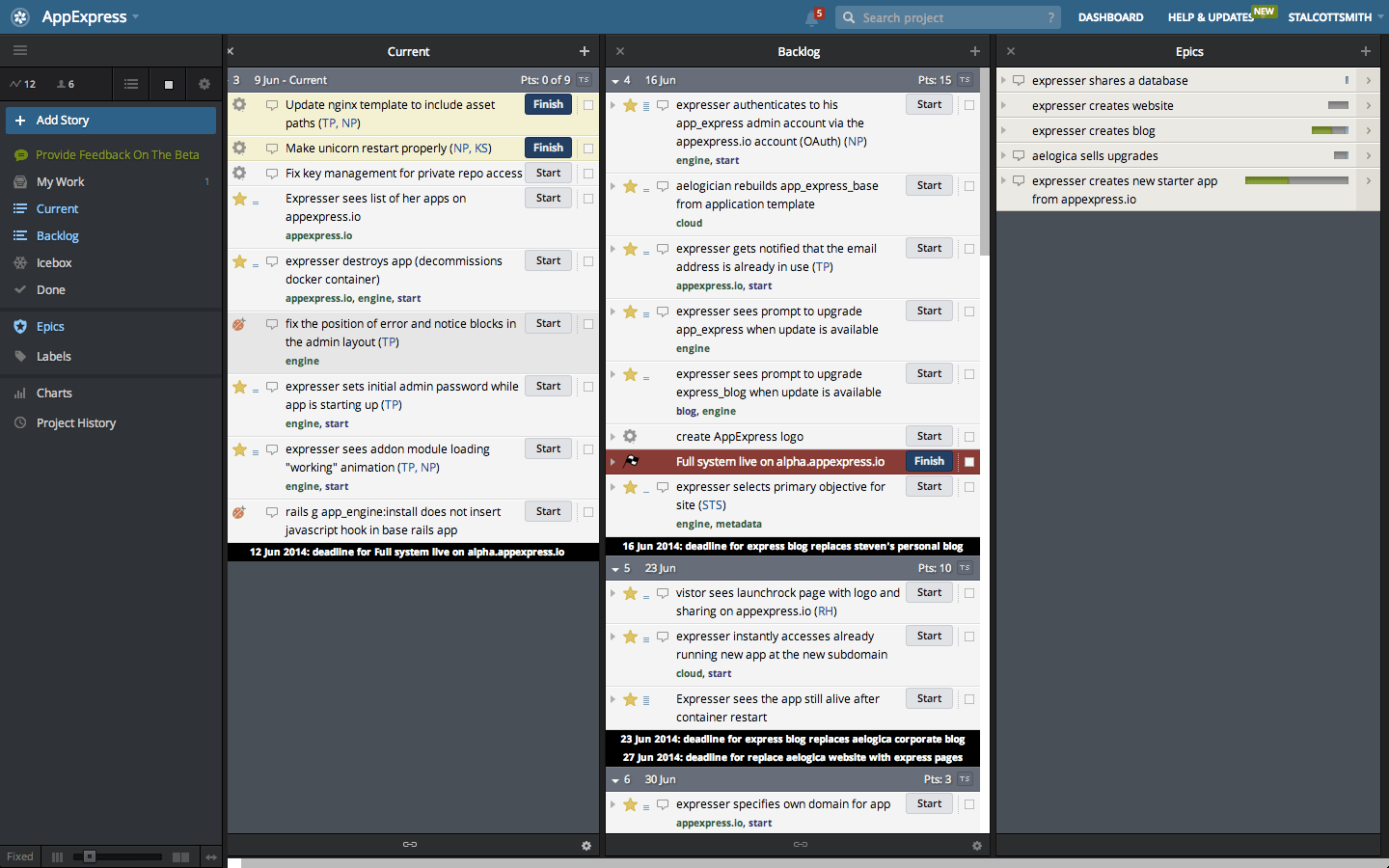Add epic with plus in Epics panel

(x=1366, y=51)
